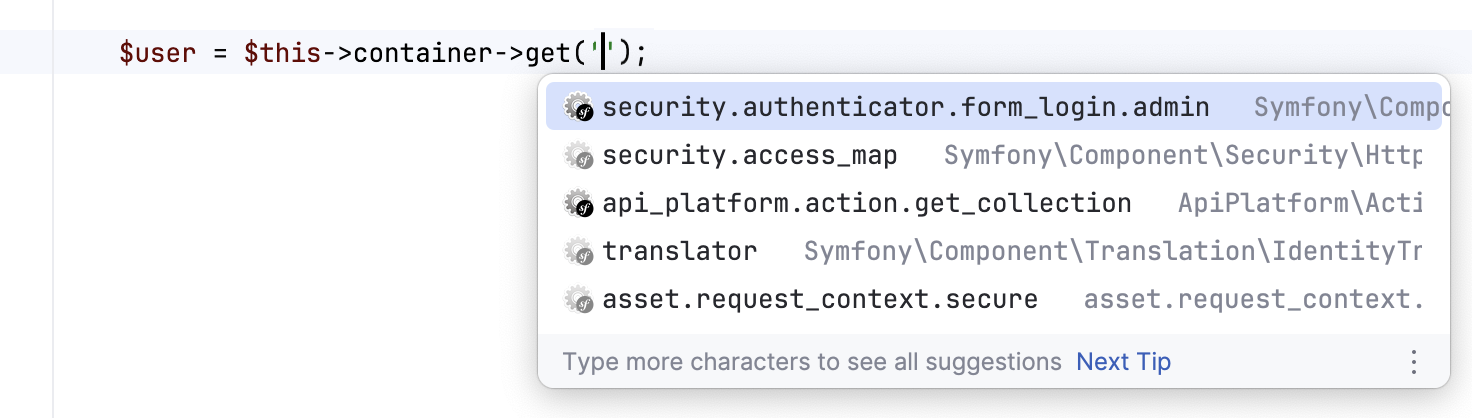Click the Symfony service icon beside security.authenticator.form_login.admin
Viewport: 1472px width, 418px height.
coord(579,107)
